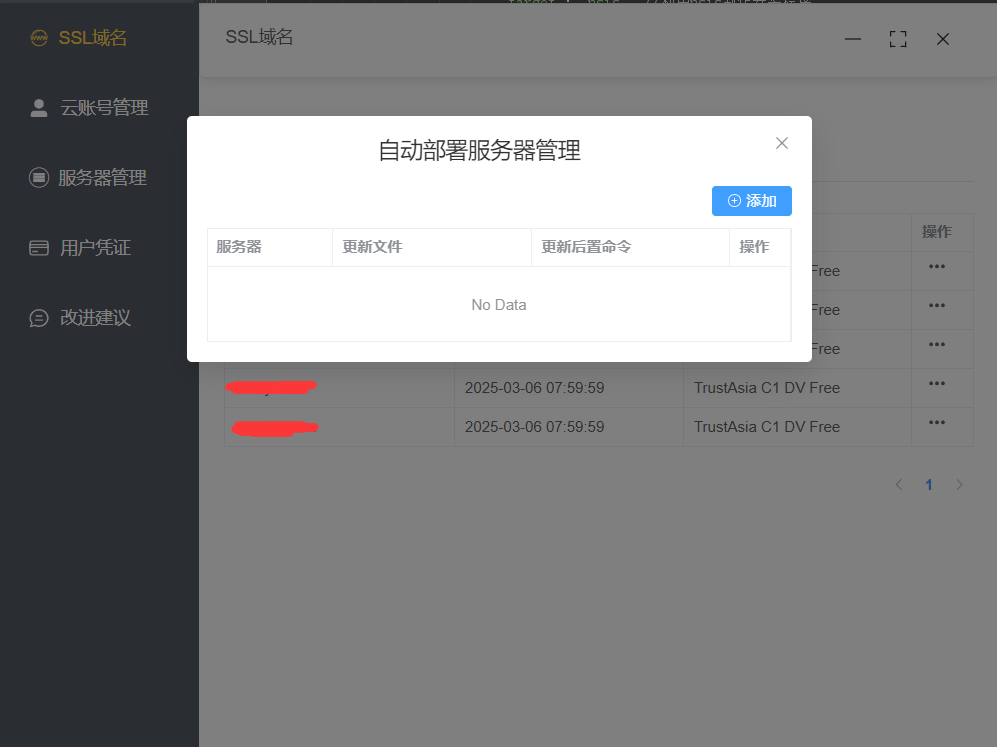Image resolution: width=997 pixels, height=747 pixels.
Task: Minimize the SSL域名 window
Action: [x=853, y=39]
